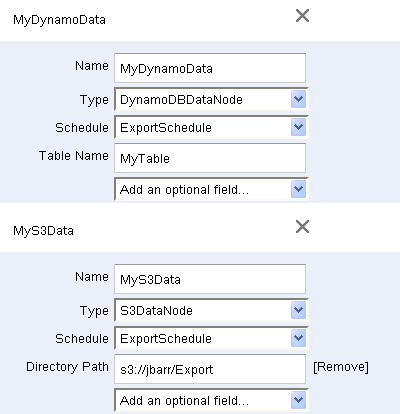Image resolution: width=400 pixels, height=414 pixels.
Task: Click the Directory Path field s3://jbarr/Export
Action: point(210,369)
